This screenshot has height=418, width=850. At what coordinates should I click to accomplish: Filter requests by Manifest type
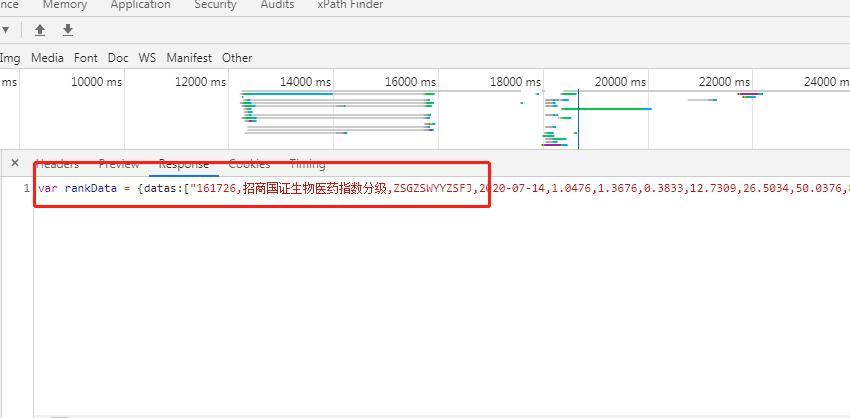[189, 57]
